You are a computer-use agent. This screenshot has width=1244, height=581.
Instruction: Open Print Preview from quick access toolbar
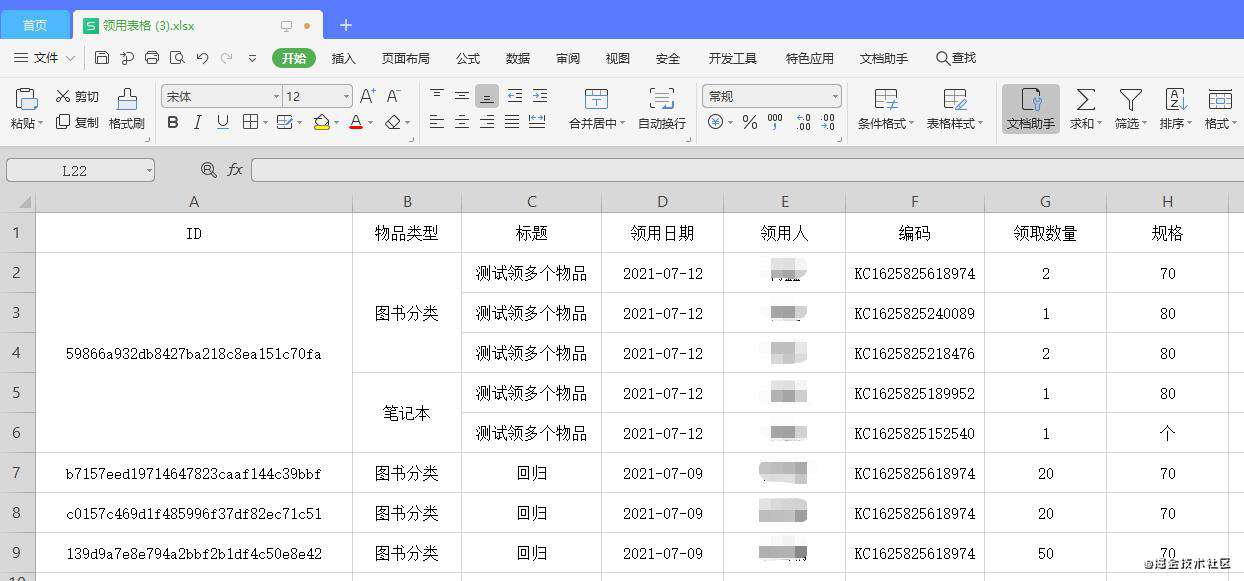click(x=177, y=58)
